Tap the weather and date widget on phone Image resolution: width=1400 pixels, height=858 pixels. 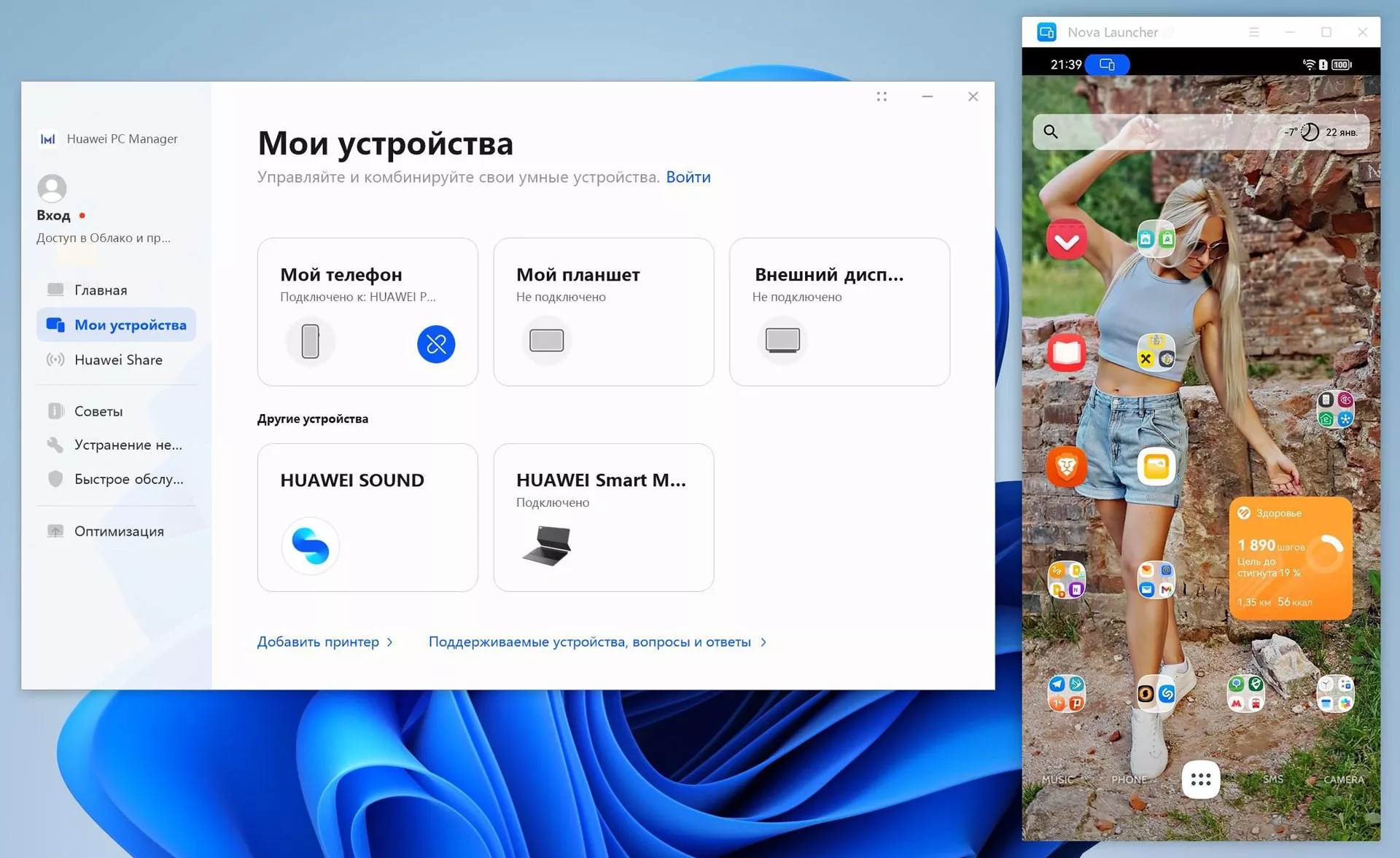tap(1321, 132)
